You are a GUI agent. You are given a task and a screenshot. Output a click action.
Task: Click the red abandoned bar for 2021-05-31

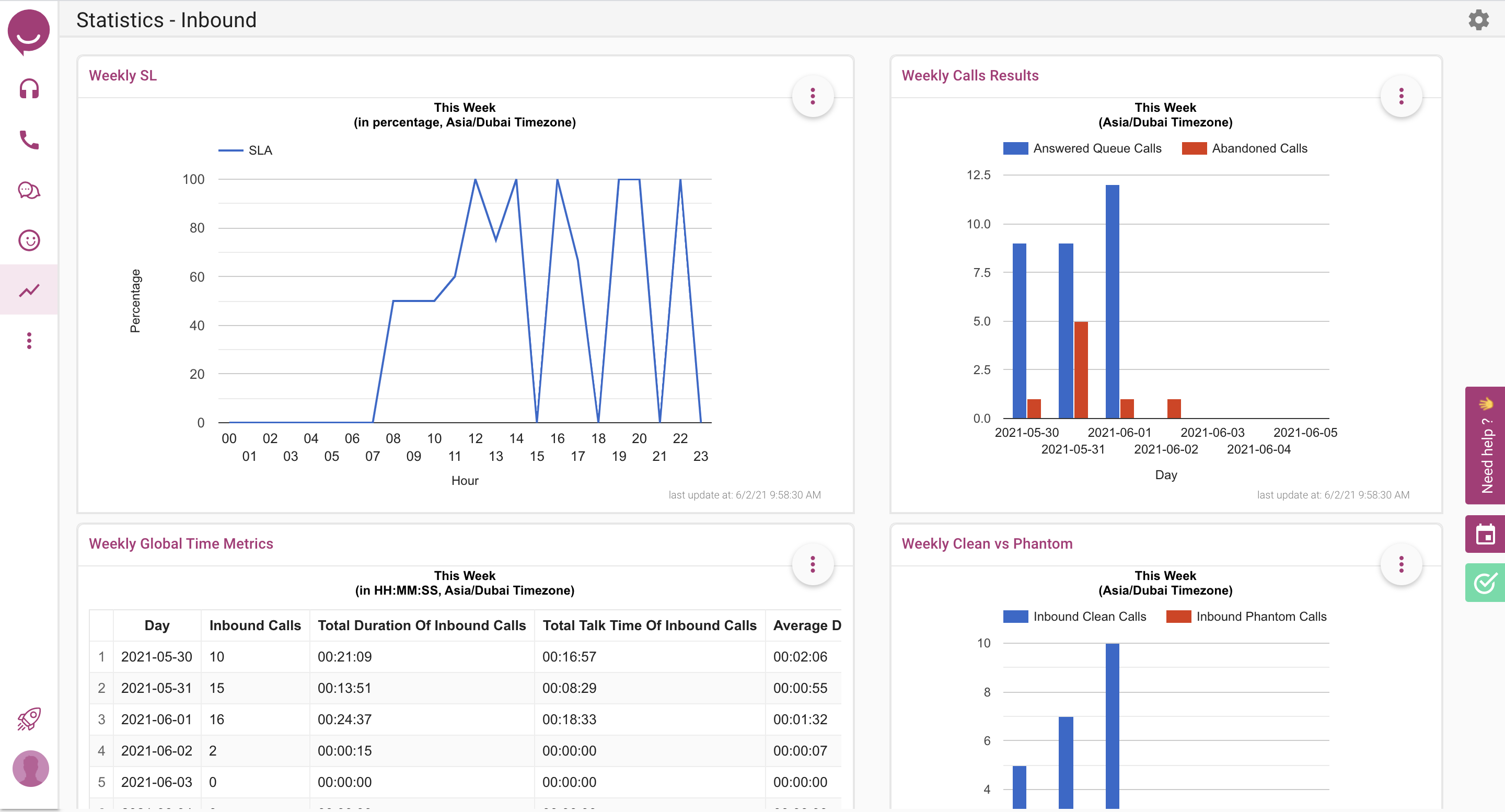1081,370
